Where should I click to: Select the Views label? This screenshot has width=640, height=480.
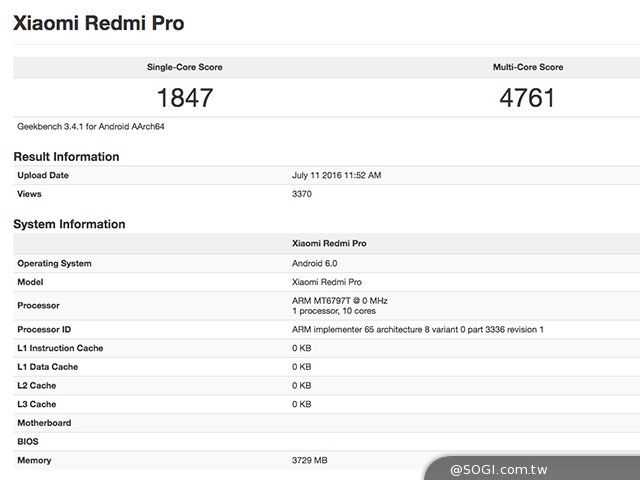[29, 194]
